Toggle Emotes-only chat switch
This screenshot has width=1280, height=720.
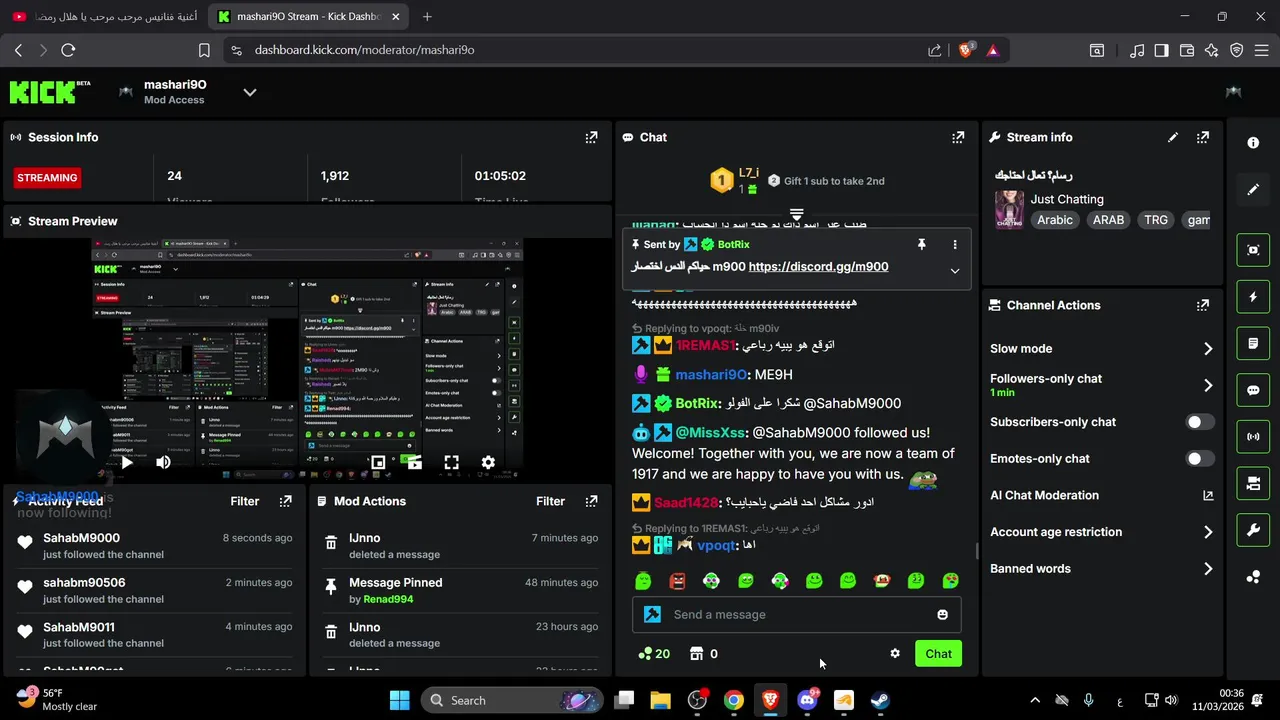pyautogui.click(x=1200, y=458)
